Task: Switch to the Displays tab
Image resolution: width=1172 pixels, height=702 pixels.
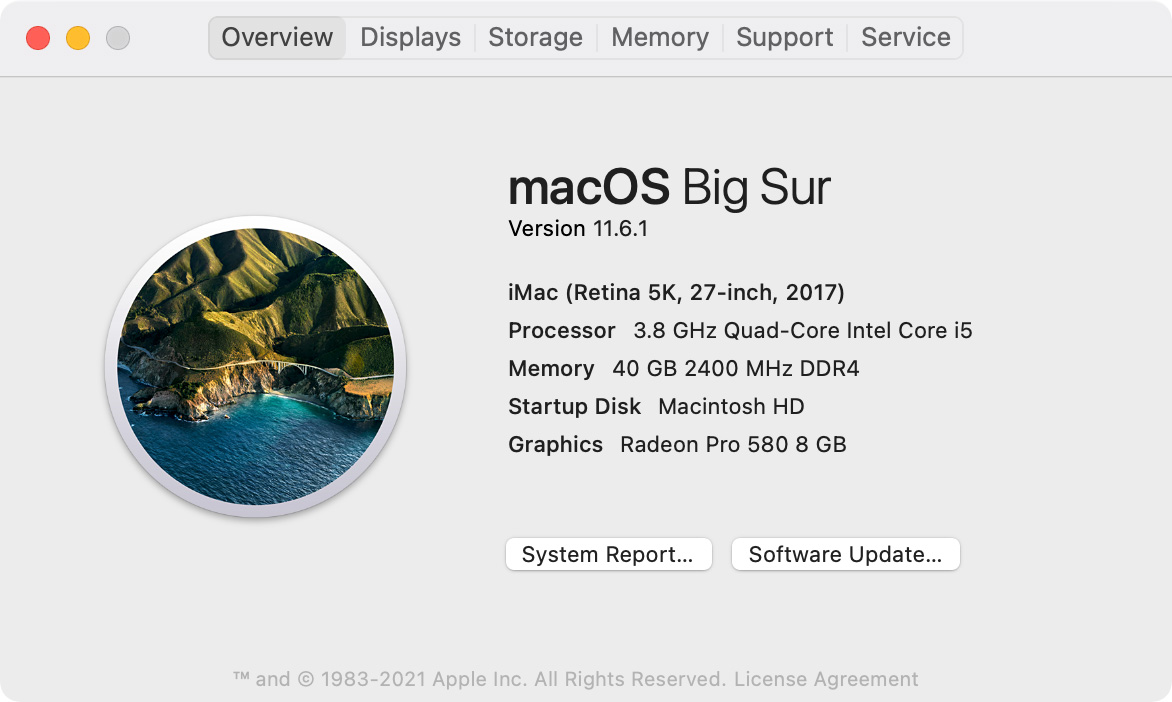Action: point(410,37)
